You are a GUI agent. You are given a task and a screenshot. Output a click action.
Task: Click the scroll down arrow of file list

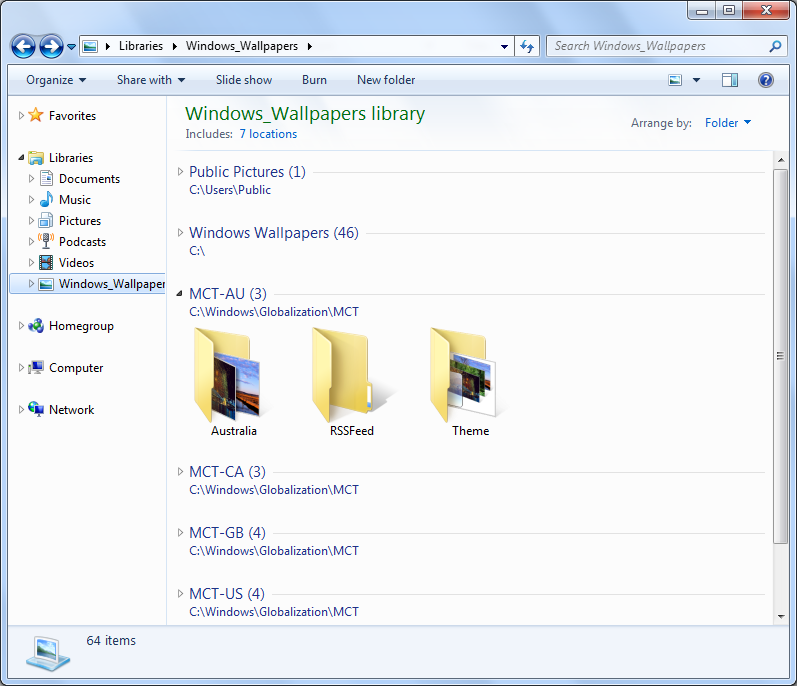click(x=781, y=616)
